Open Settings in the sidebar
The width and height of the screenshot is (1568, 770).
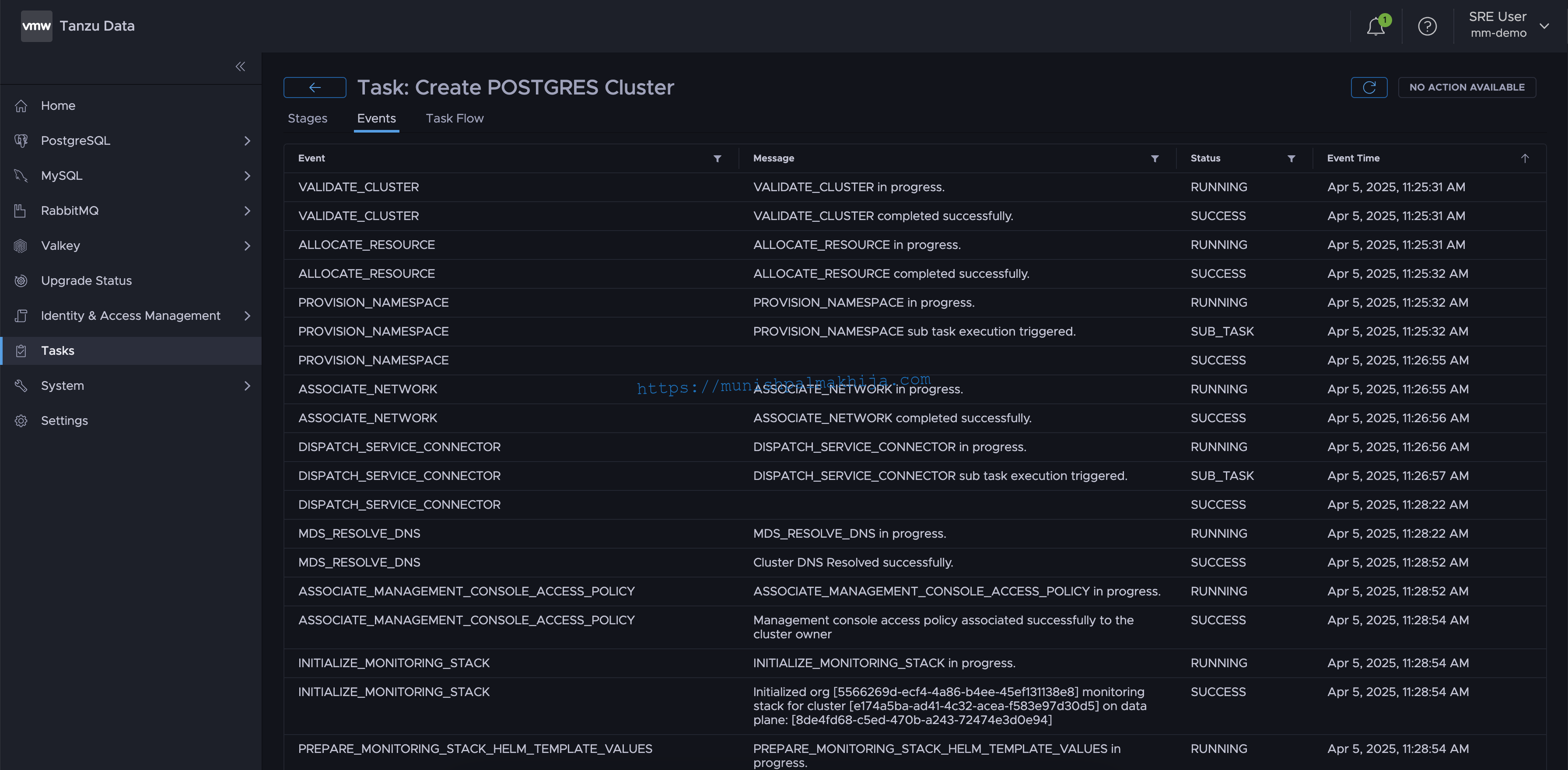coord(131,420)
